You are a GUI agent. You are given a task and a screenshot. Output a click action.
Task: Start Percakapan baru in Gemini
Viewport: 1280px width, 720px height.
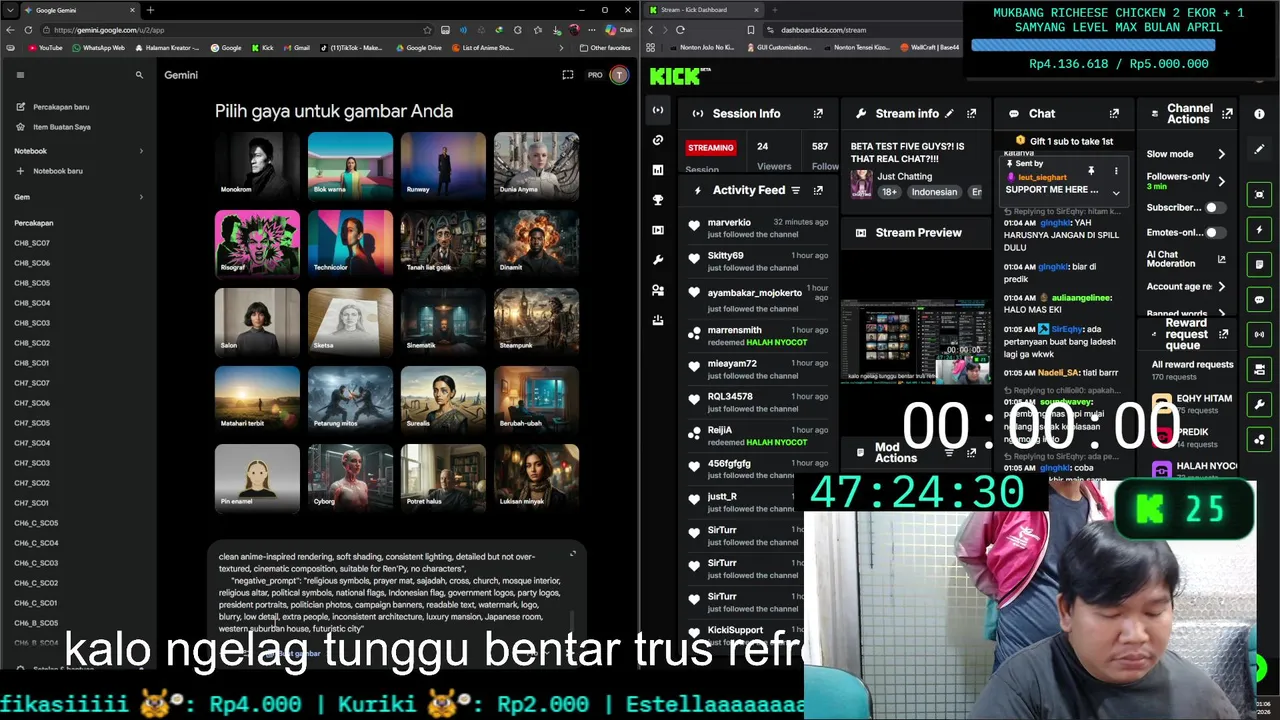click(x=61, y=107)
